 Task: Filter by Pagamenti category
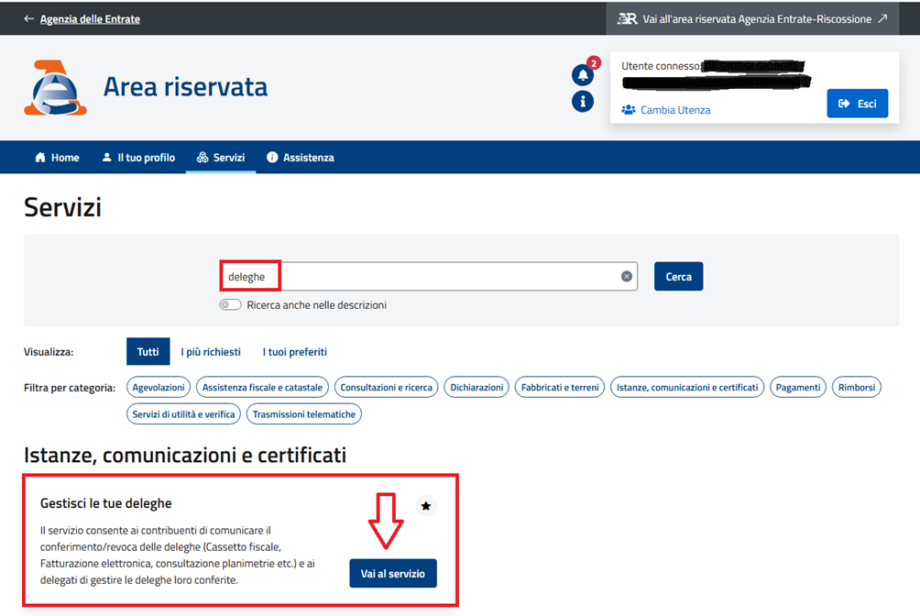[797, 387]
